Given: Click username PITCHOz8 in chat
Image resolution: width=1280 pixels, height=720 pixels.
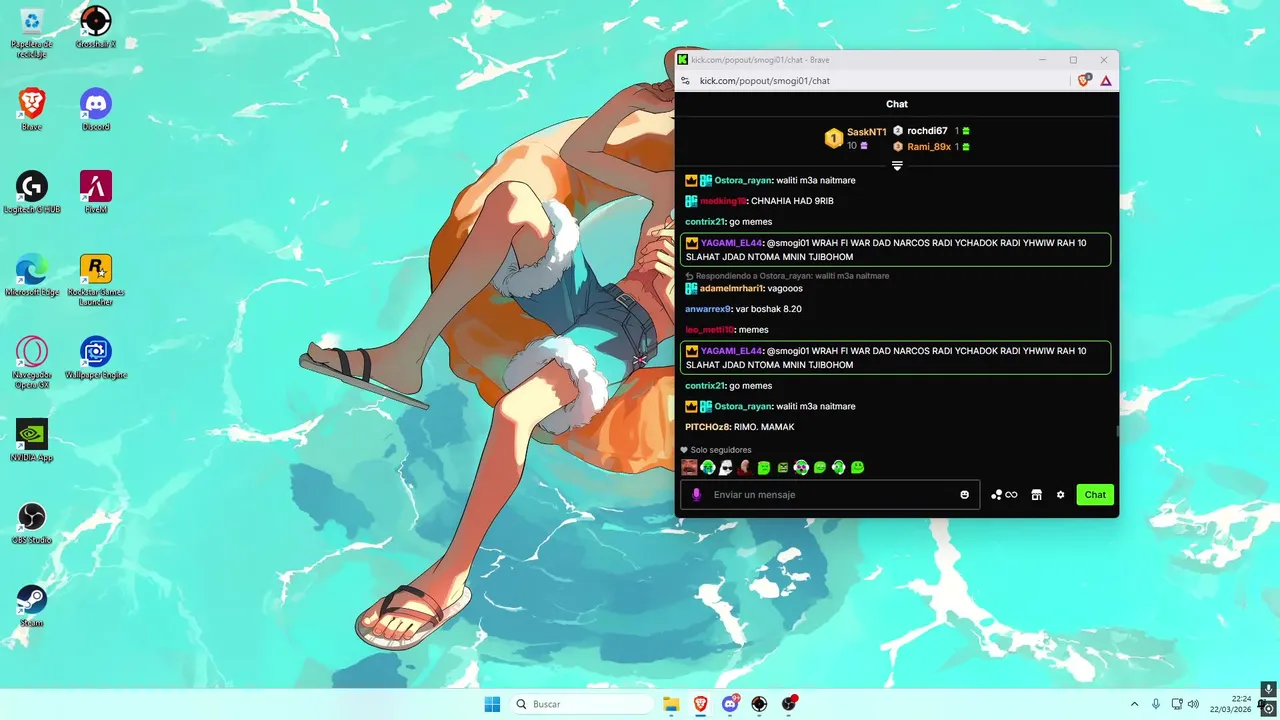Looking at the screenshot, I should [707, 427].
